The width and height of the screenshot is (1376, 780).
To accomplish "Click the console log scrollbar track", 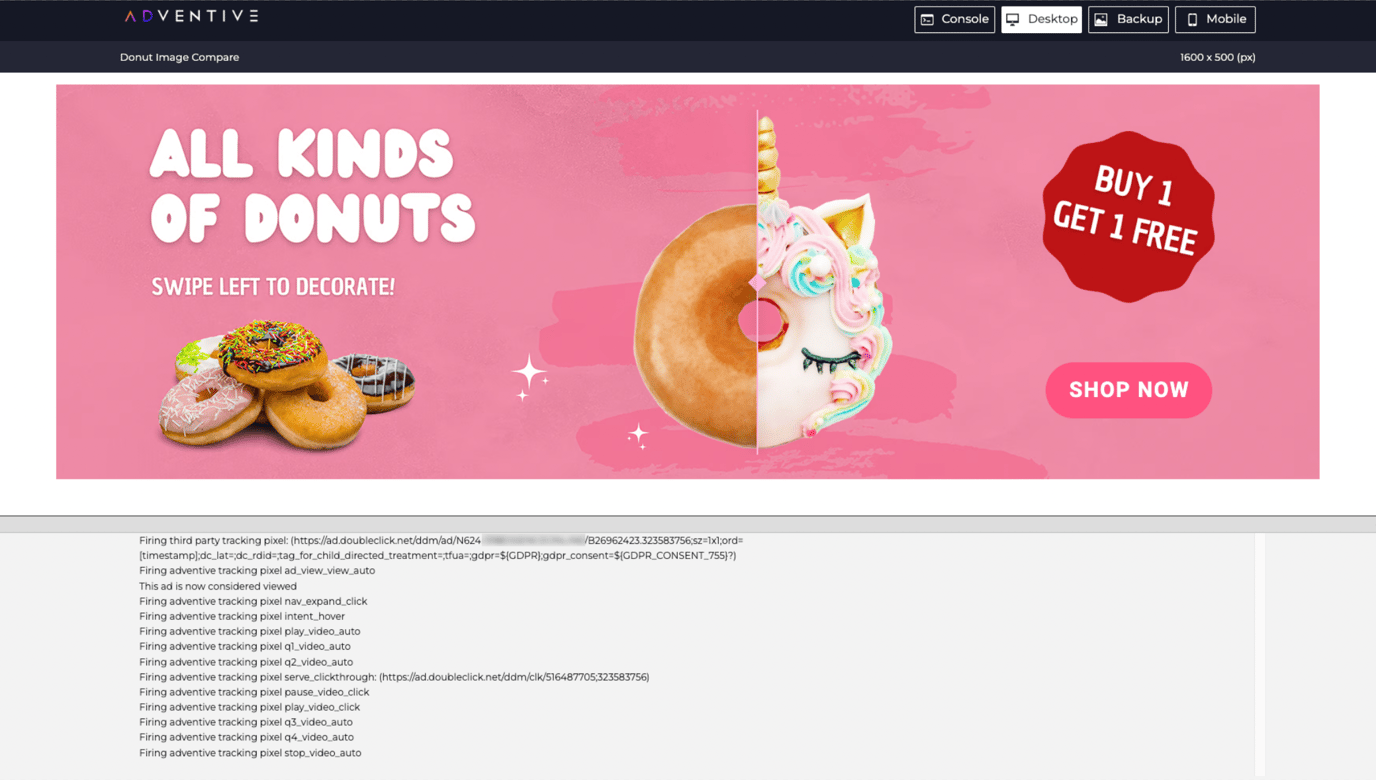I will click(1260, 655).
